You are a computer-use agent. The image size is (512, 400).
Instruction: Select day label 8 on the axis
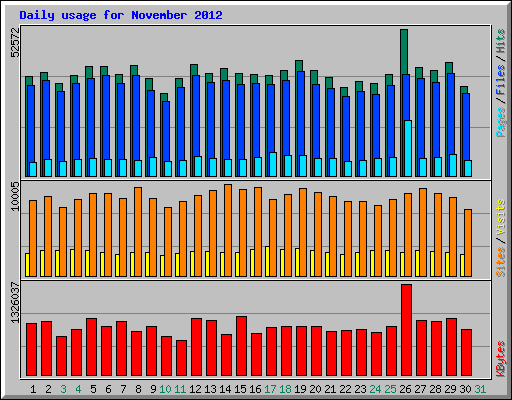138,389
